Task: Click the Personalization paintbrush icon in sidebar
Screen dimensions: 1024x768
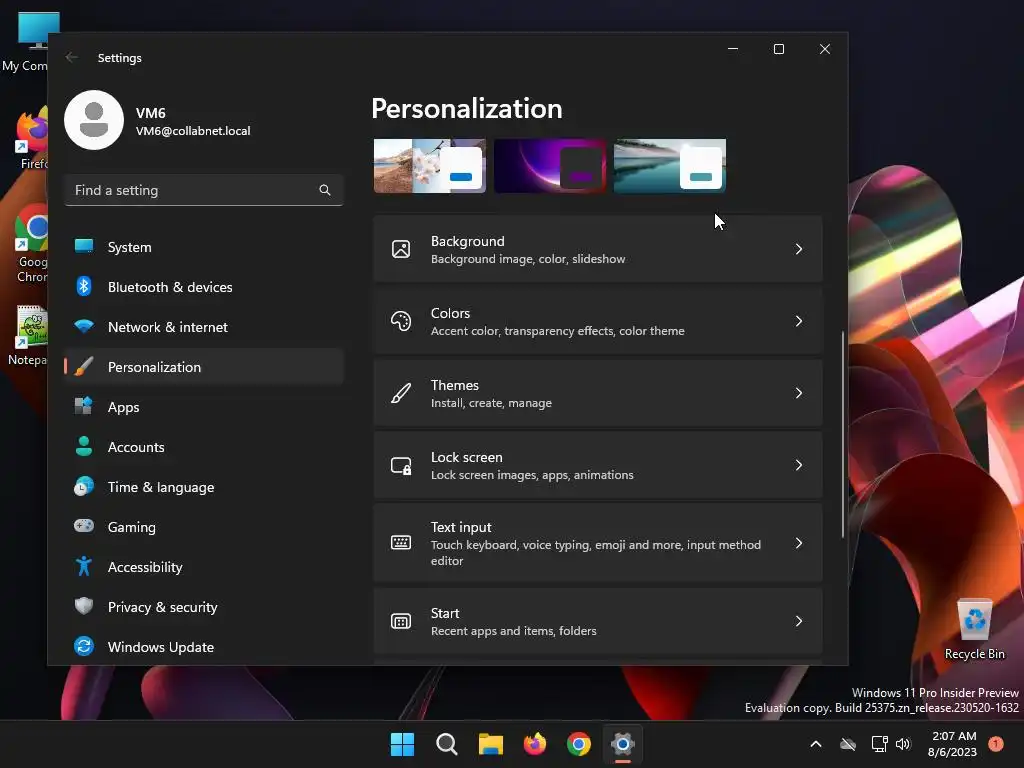Action: tap(84, 366)
